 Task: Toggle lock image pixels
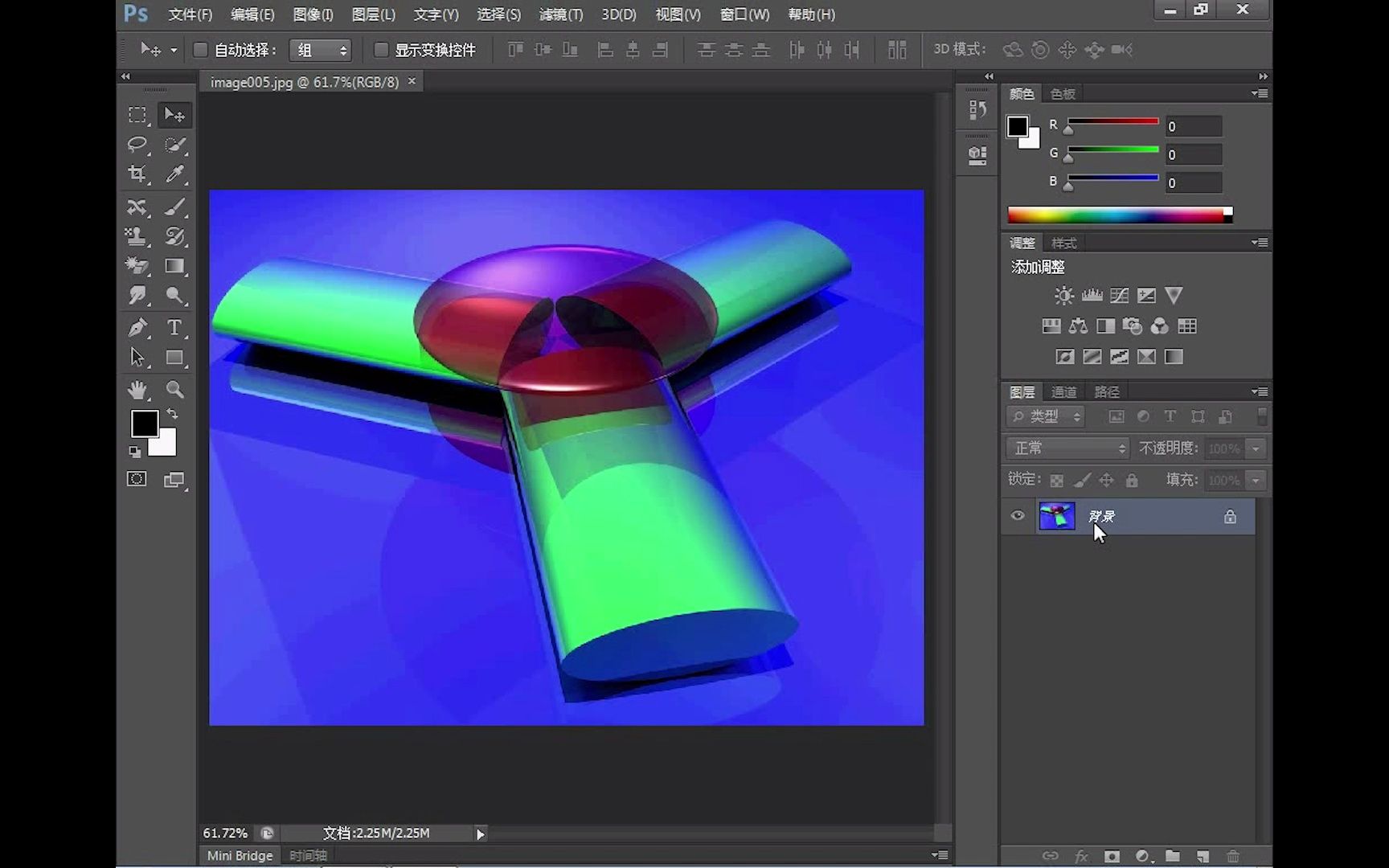pyautogui.click(x=1082, y=481)
